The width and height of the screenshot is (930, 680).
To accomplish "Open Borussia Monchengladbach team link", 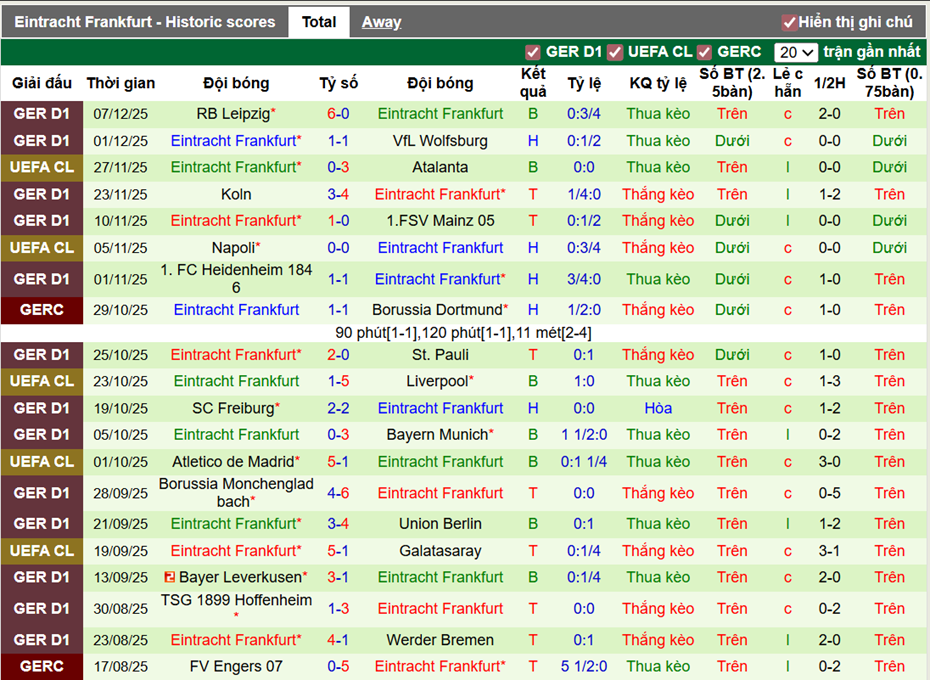I will pos(236,492).
